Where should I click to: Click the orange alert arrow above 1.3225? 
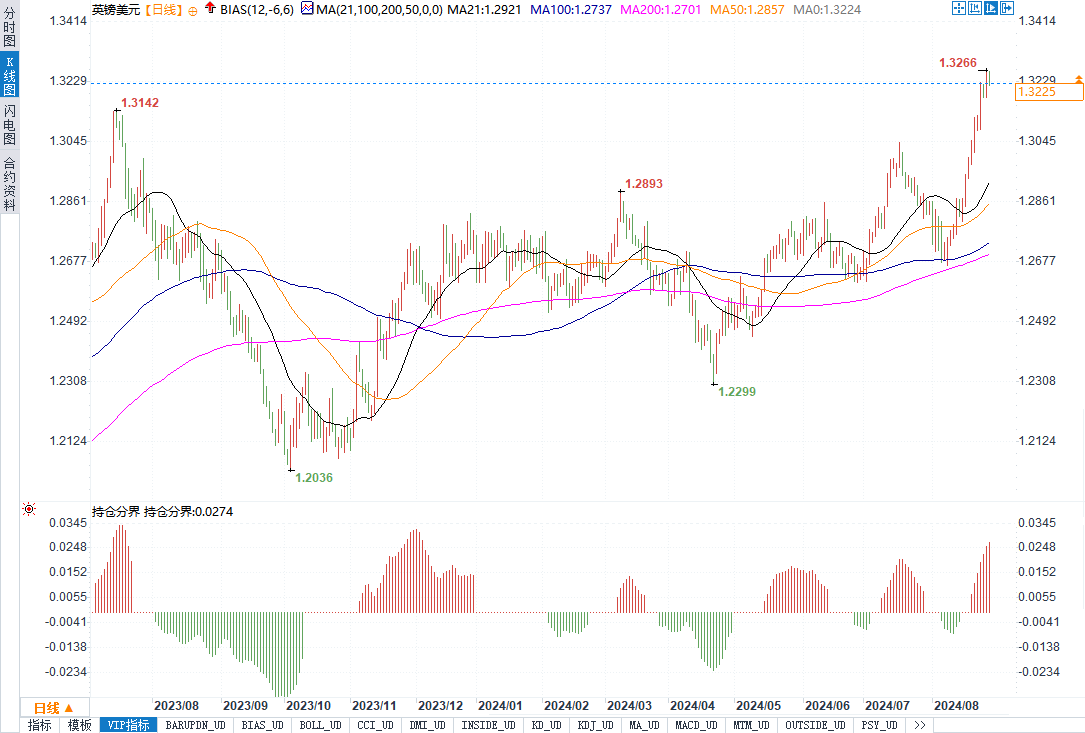[1078, 80]
